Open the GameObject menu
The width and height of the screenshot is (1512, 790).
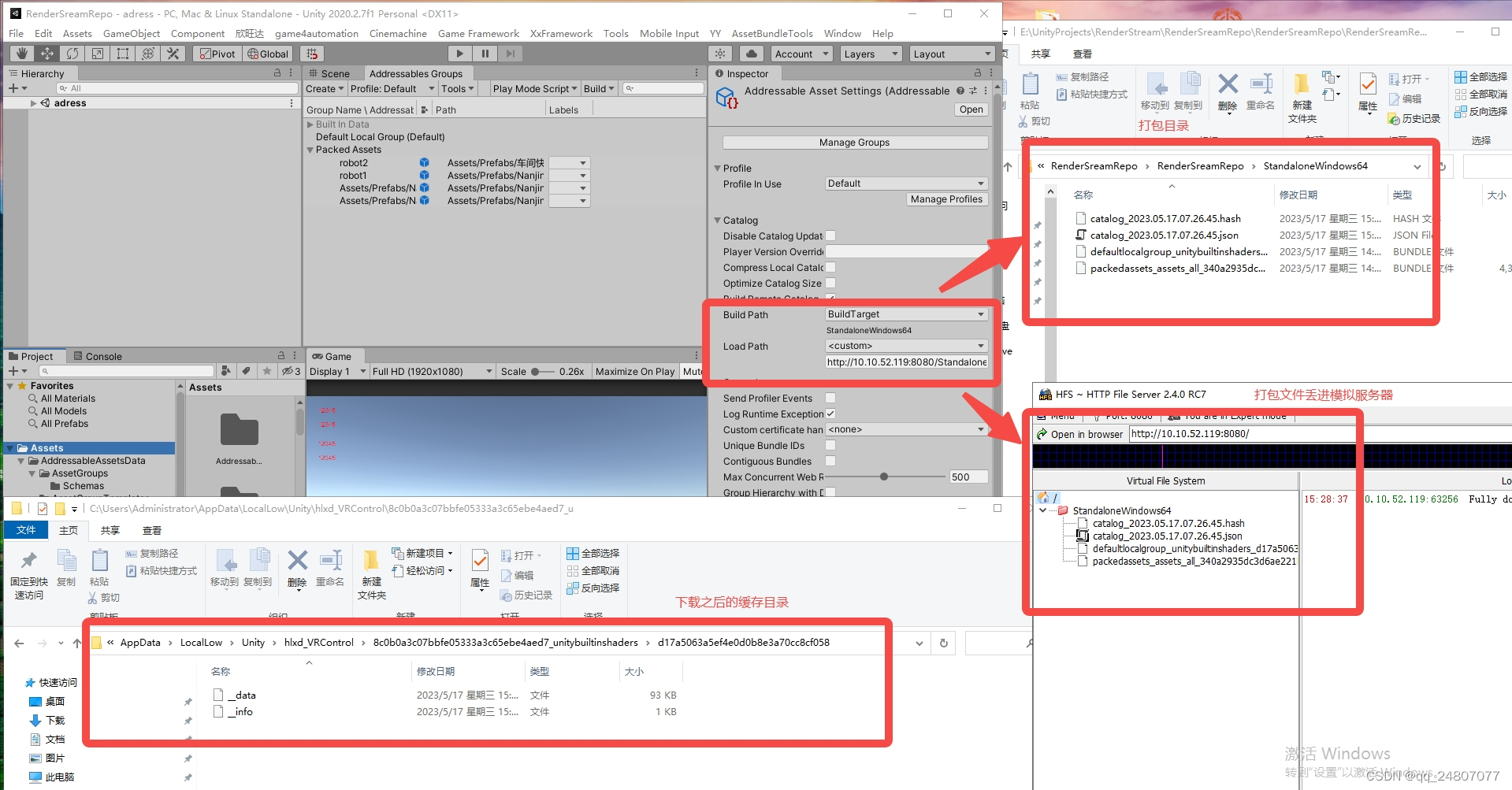pyautogui.click(x=131, y=33)
